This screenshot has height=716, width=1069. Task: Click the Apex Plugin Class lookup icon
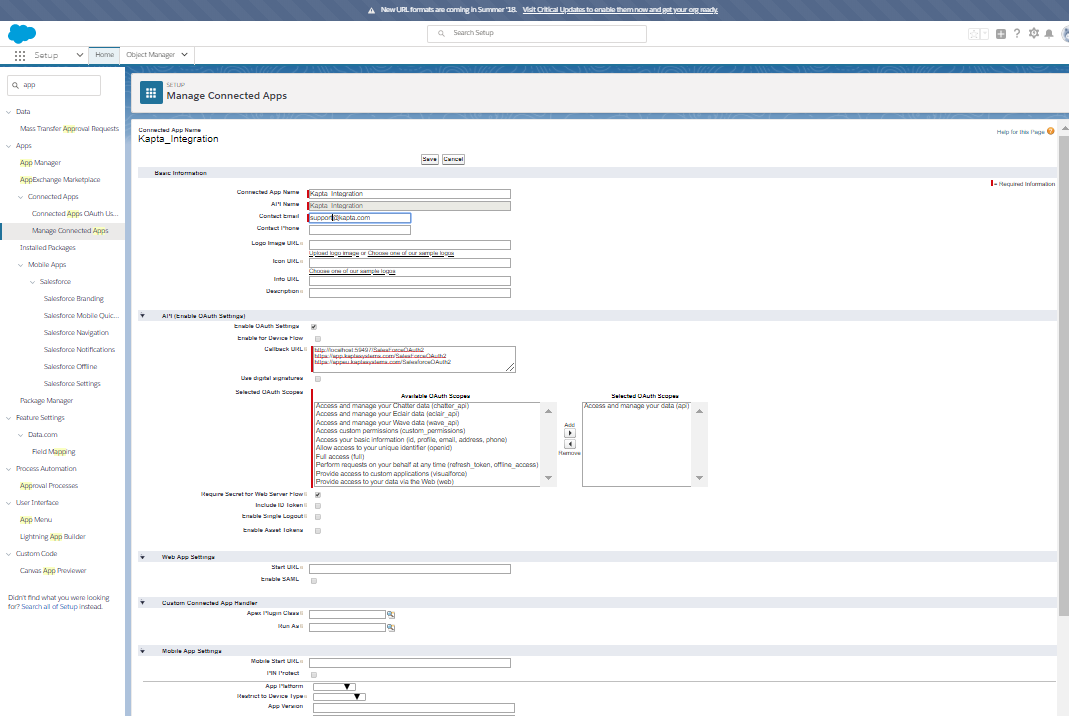(391, 614)
